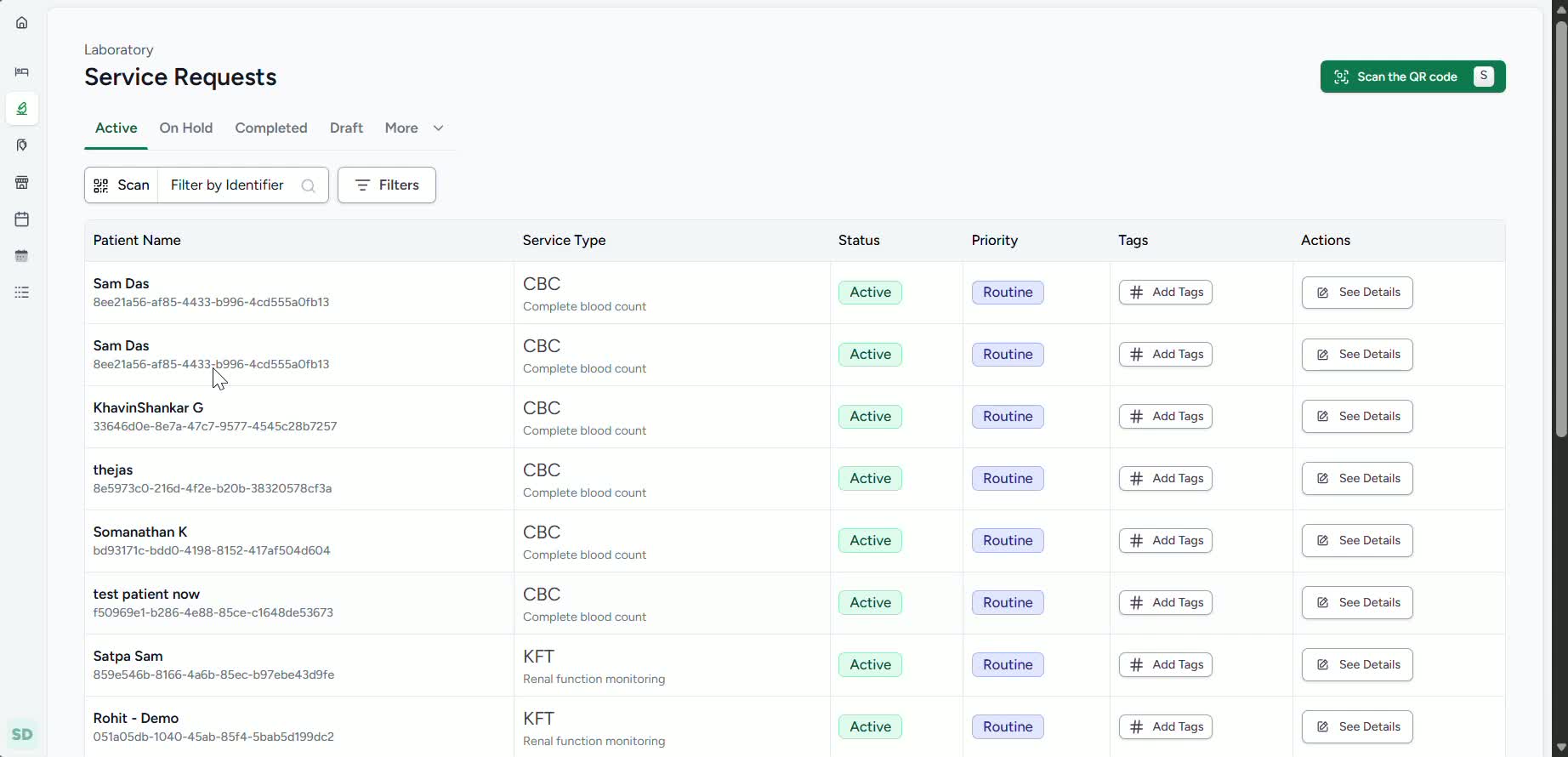The height and width of the screenshot is (757, 1568).
Task: Add Tags for KhavinShankar G
Action: (1166, 417)
